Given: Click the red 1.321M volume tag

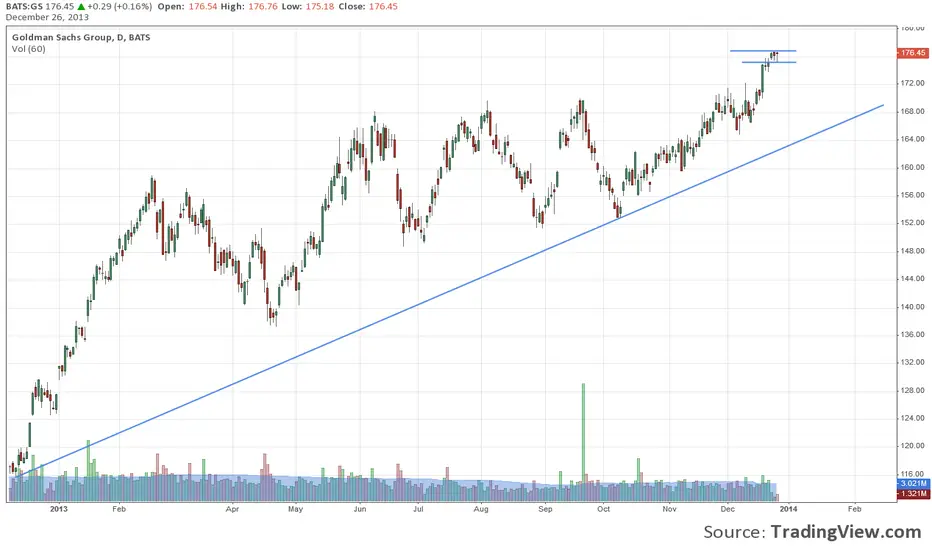Looking at the screenshot, I should [x=913, y=494].
